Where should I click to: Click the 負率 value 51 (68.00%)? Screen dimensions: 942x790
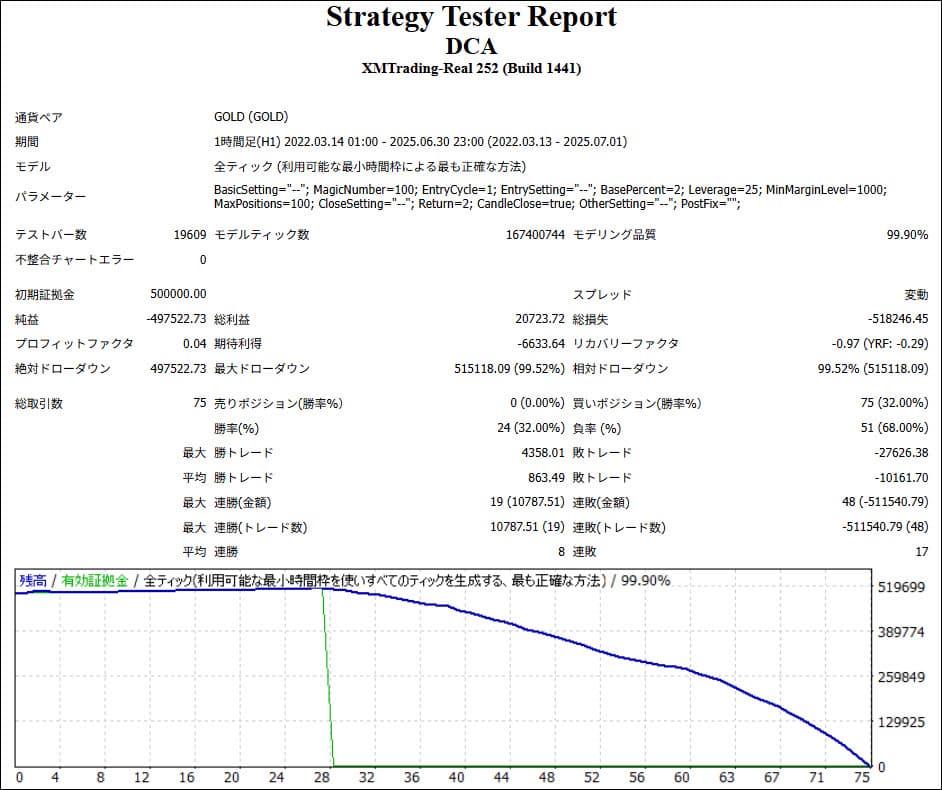point(895,428)
